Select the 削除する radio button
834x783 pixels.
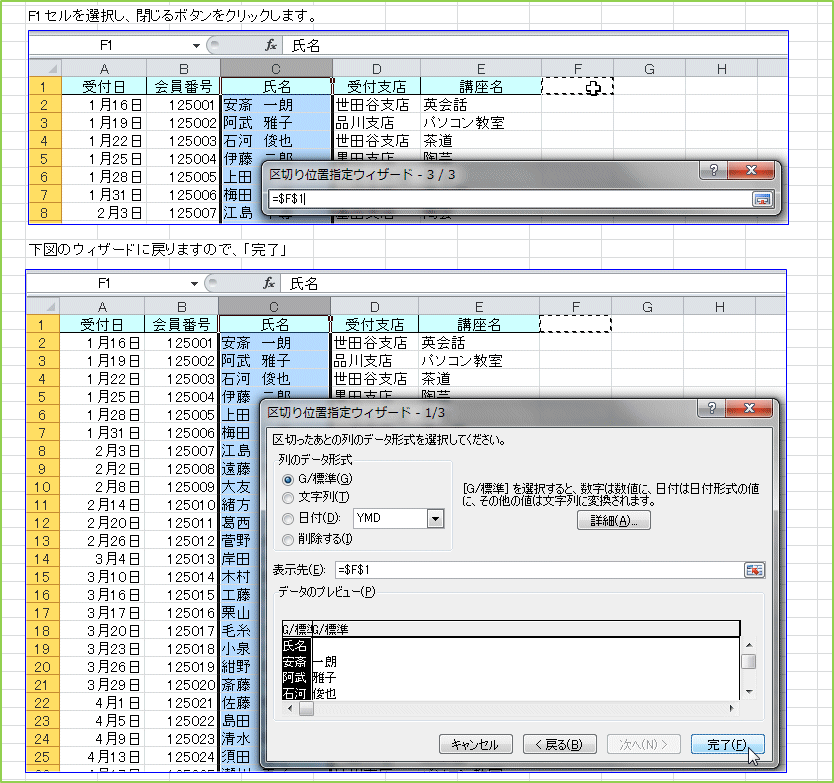pyautogui.click(x=288, y=540)
